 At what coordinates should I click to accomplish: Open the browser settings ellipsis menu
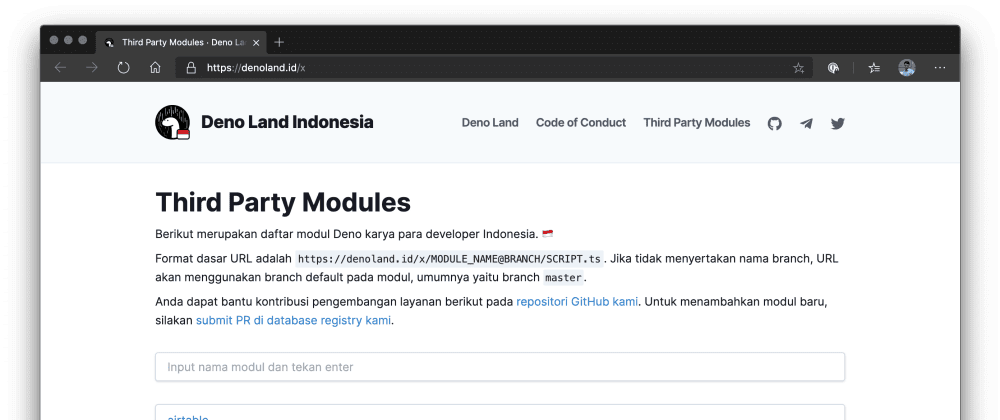[x=939, y=68]
